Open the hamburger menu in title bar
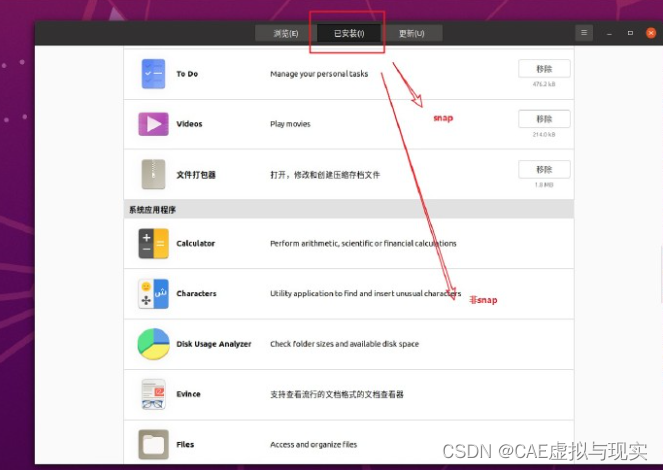663x470 pixels. [x=584, y=33]
